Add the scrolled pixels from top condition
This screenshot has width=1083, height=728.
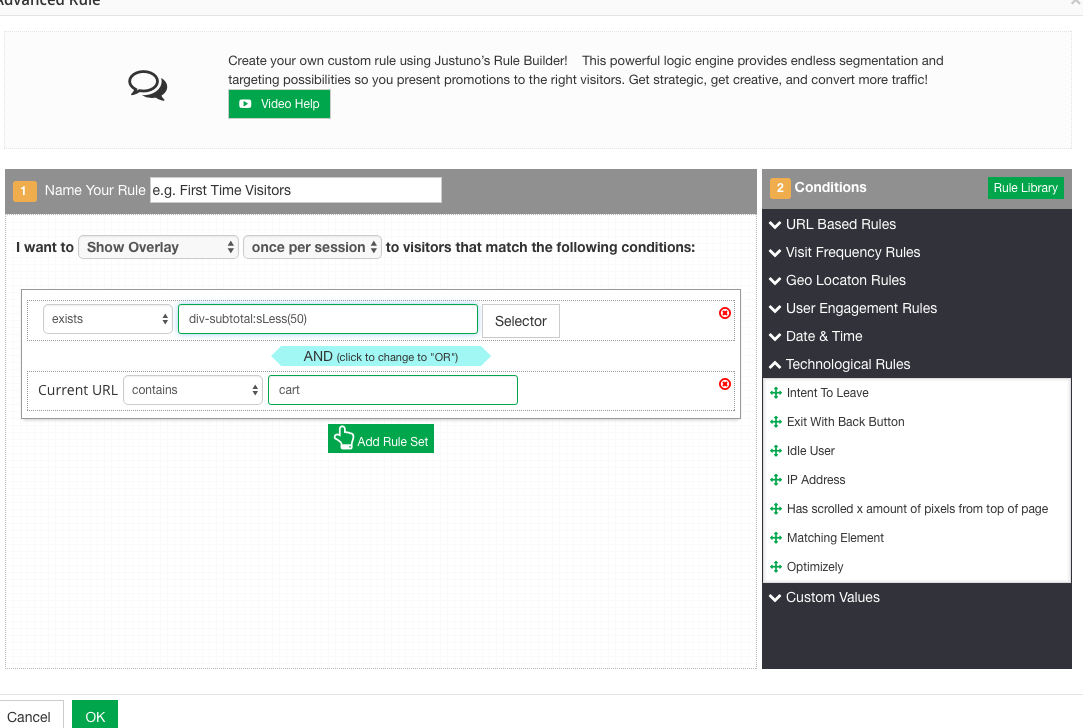tap(915, 508)
